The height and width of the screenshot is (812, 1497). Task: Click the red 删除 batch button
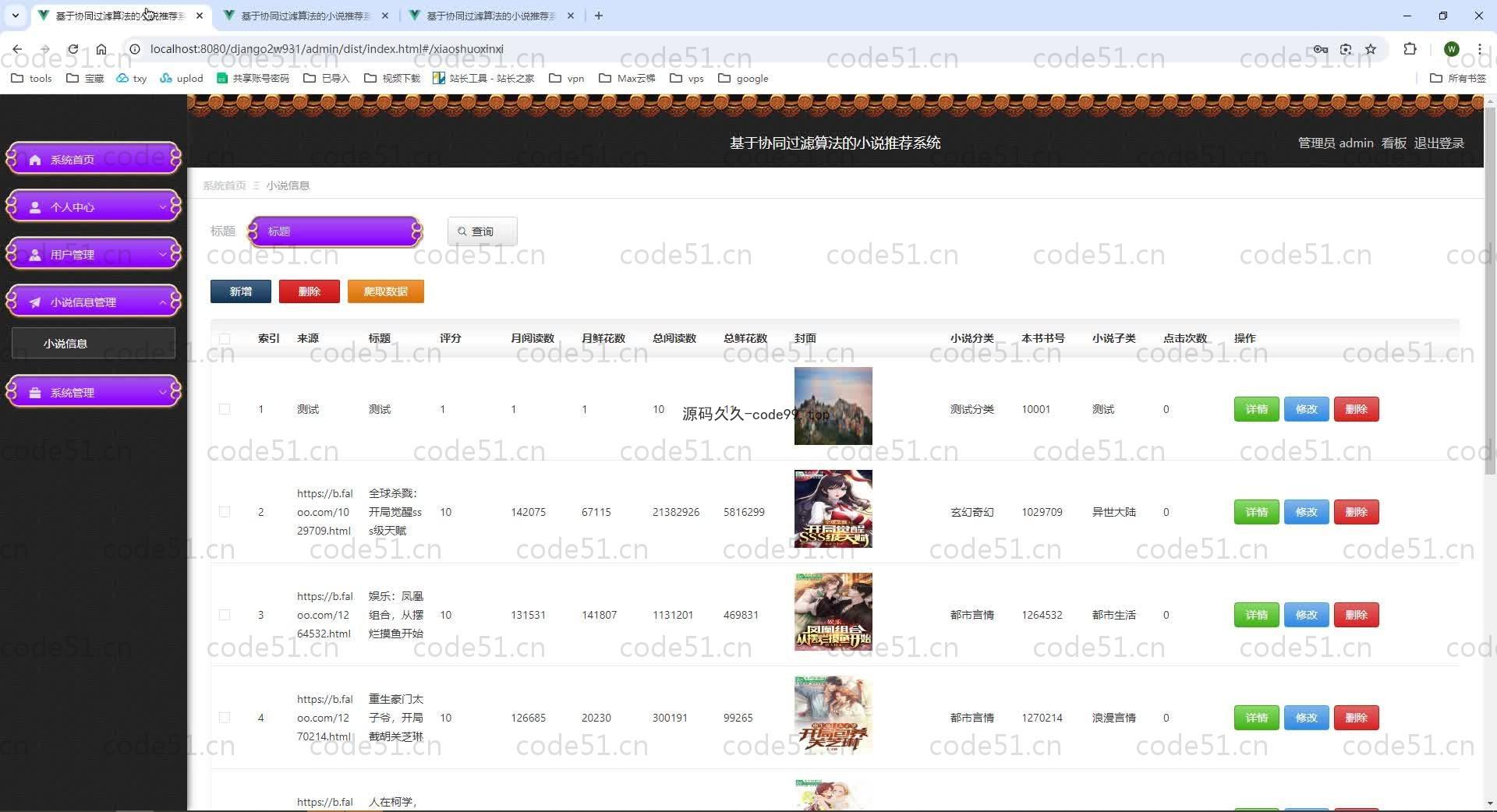pyautogui.click(x=310, y=291)
